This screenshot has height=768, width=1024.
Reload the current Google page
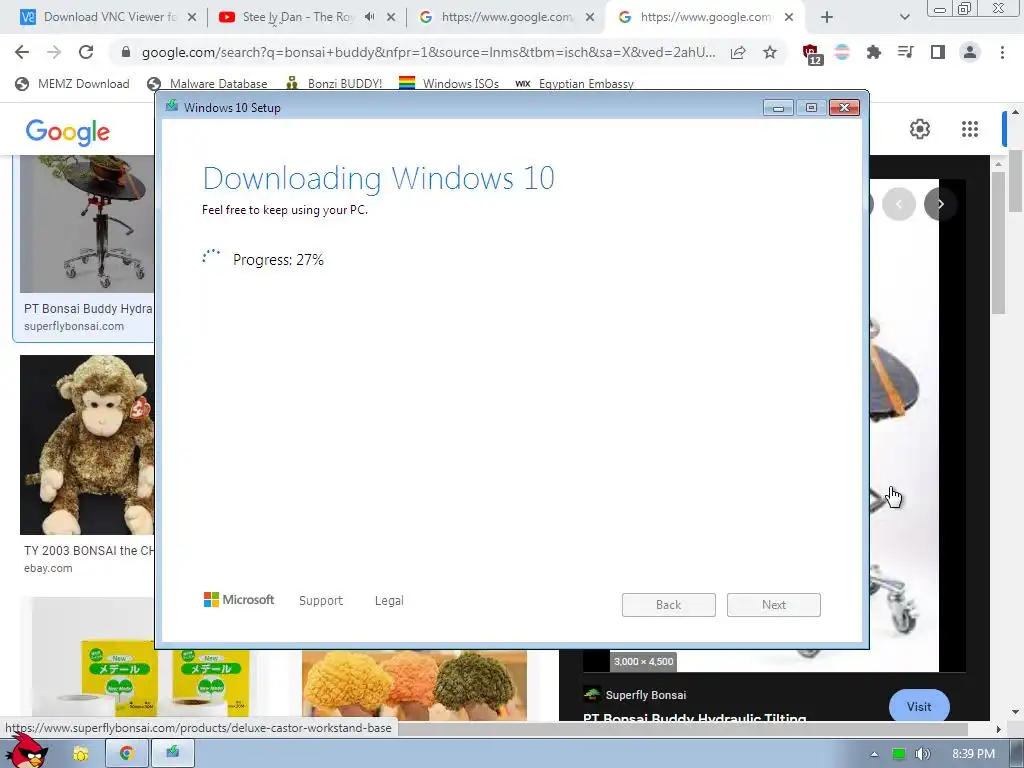pos(86,52)
